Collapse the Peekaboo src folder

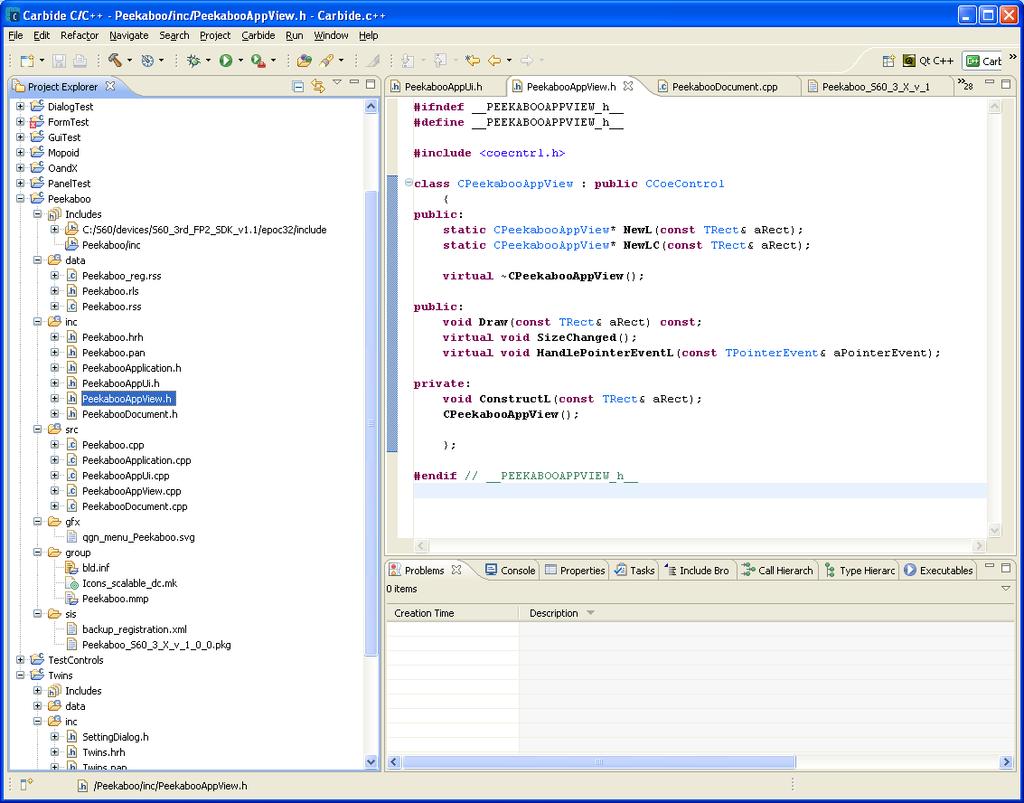pyautogui.click(x=37, y=430)
